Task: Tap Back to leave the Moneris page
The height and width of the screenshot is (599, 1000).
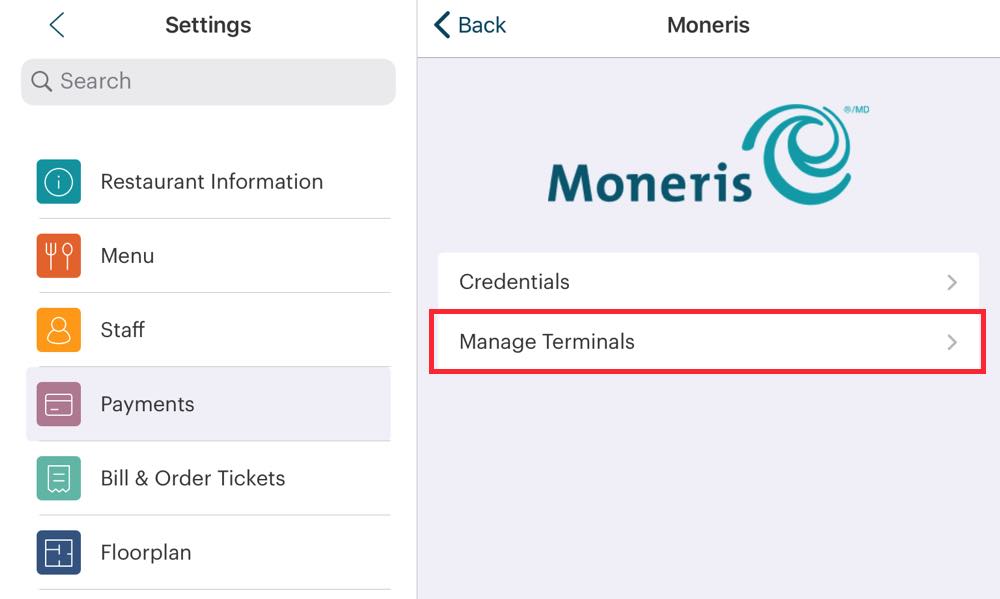Action: (x=468, y=25)
